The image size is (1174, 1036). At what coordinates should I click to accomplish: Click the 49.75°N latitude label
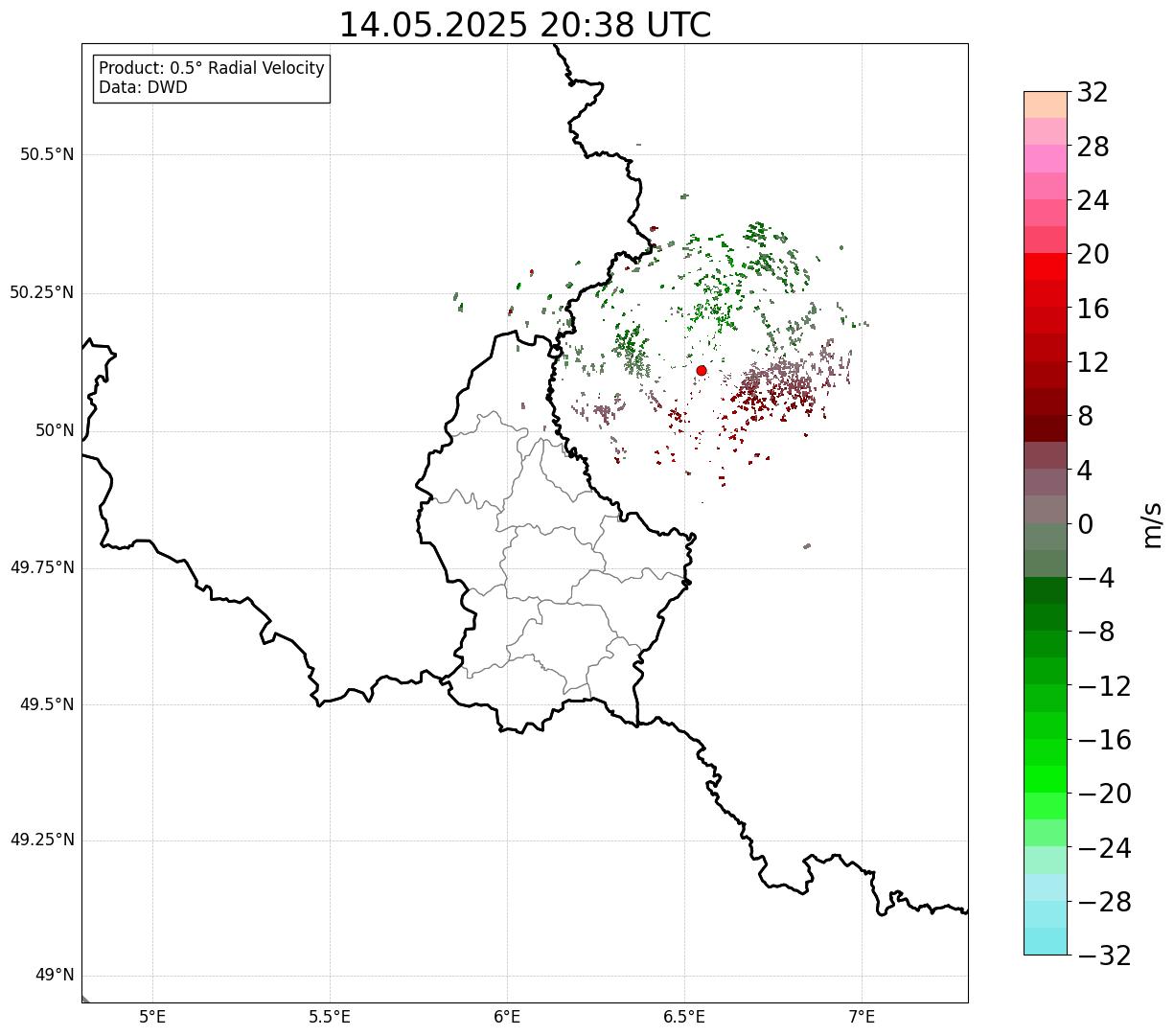42,567
